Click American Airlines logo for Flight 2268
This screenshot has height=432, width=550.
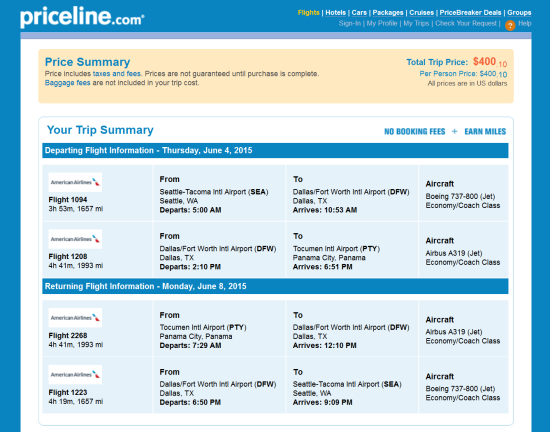click(x=75, y=318)
